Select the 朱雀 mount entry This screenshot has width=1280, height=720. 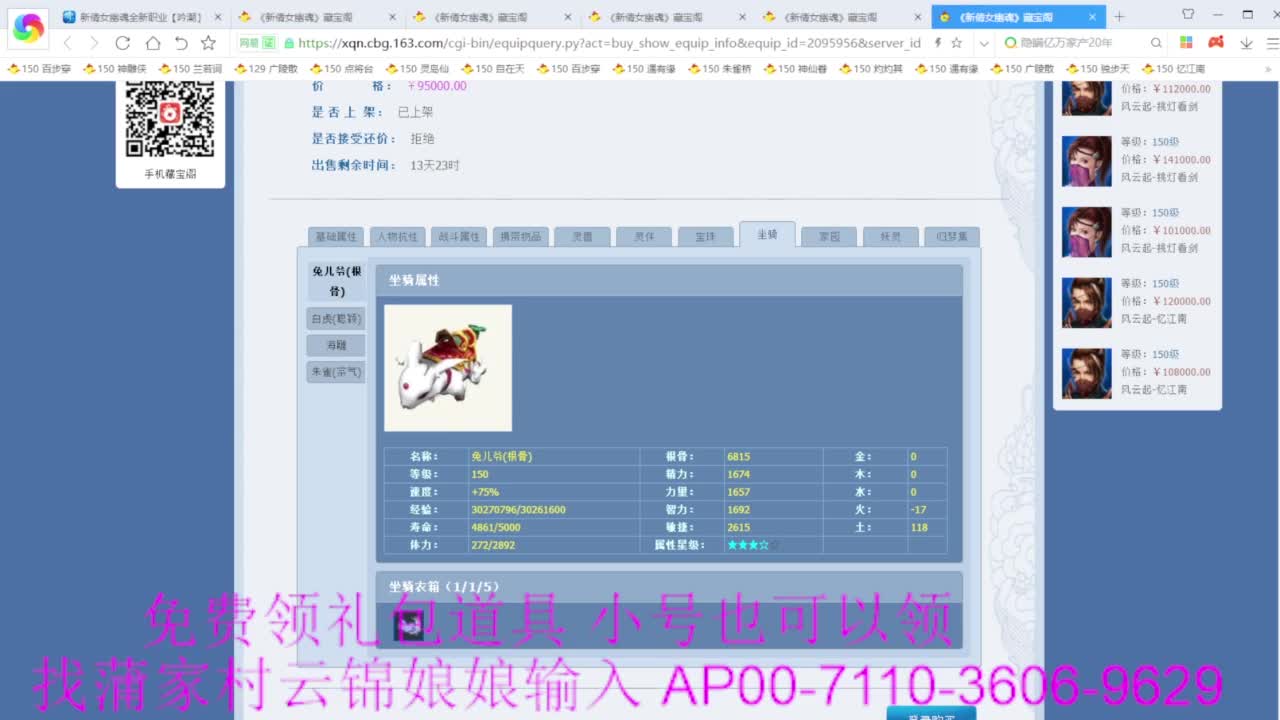pos(336,372)
